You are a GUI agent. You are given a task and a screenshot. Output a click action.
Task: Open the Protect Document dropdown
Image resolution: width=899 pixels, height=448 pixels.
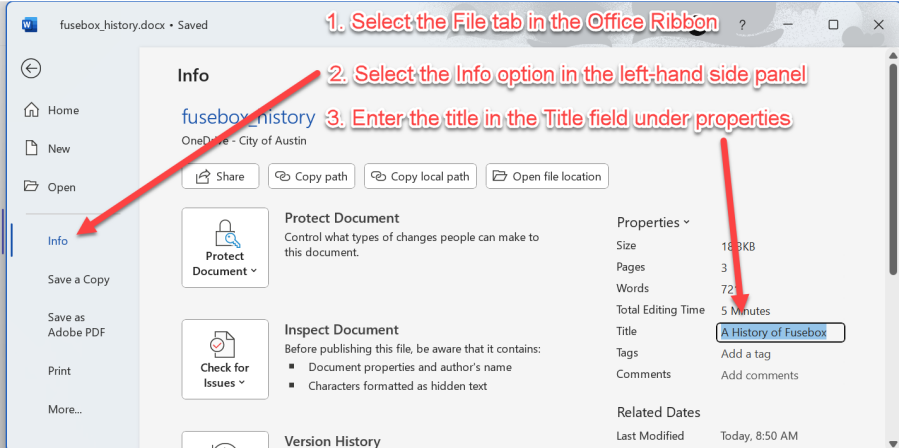pyautogui.click(x=225, y=248)
